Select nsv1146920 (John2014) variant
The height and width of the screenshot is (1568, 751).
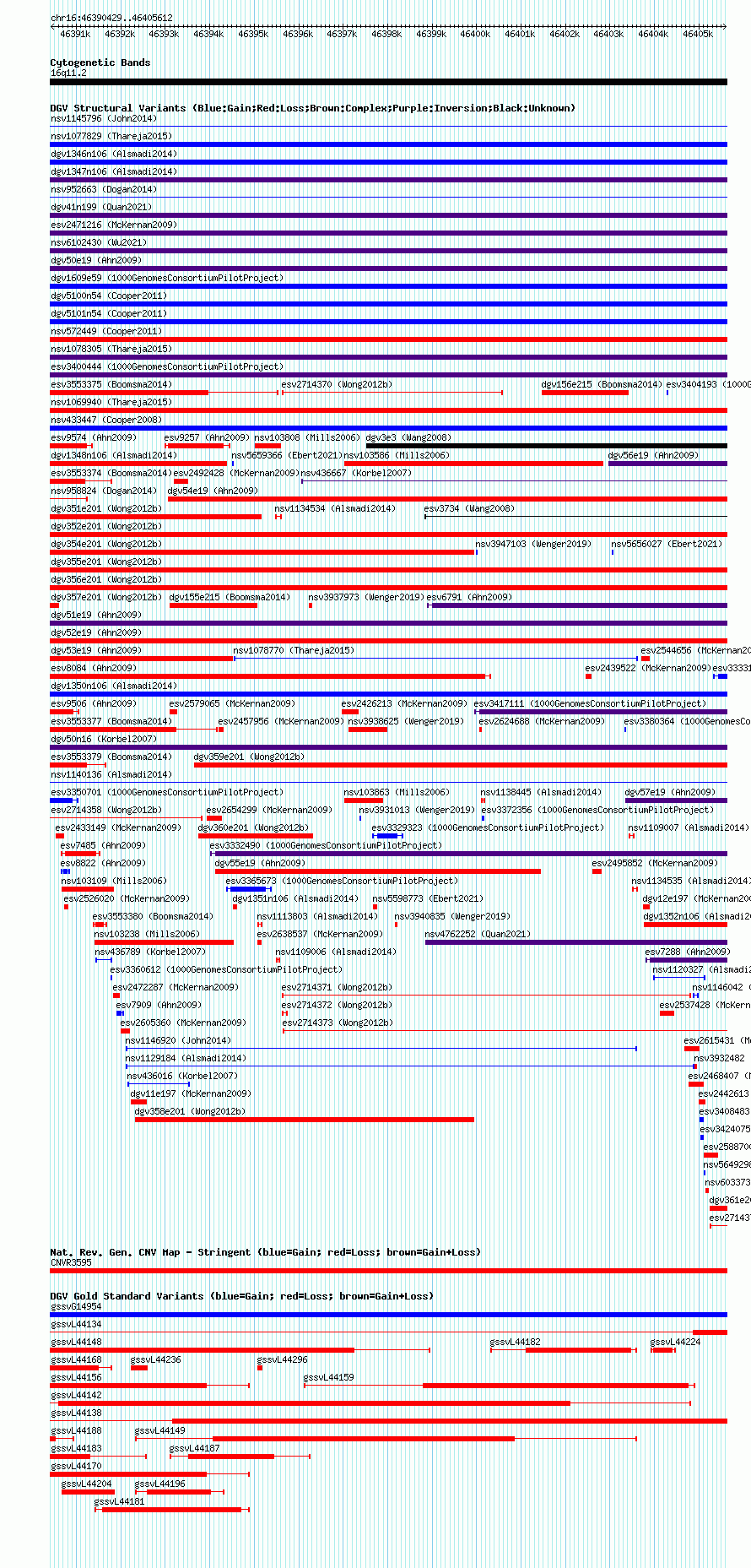(177, 1040)
